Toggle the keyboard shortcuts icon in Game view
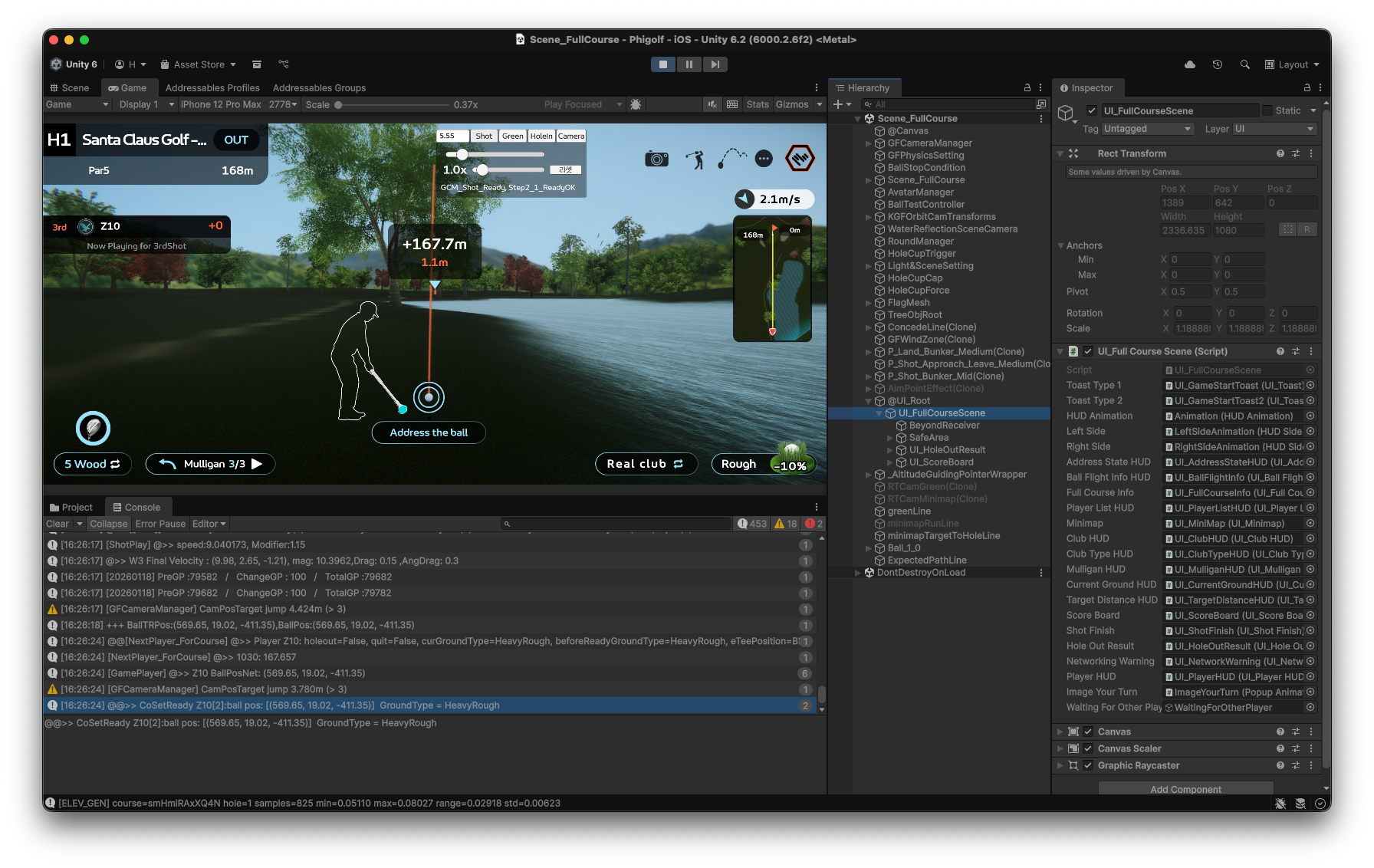Image resolution: width=1374 pixels, height=868 pixels. (x=732, y=104)
